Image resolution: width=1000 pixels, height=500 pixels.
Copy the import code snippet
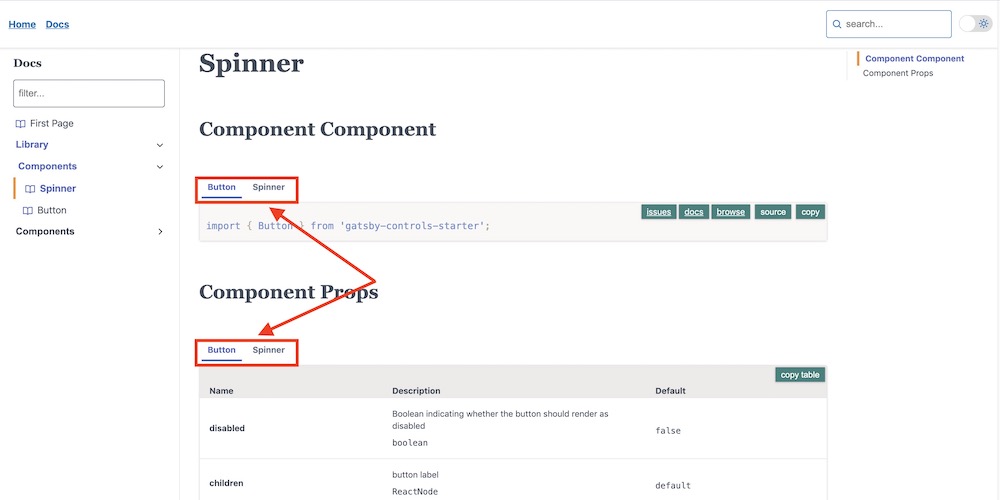pyautogui.click(x=811, y=212)
